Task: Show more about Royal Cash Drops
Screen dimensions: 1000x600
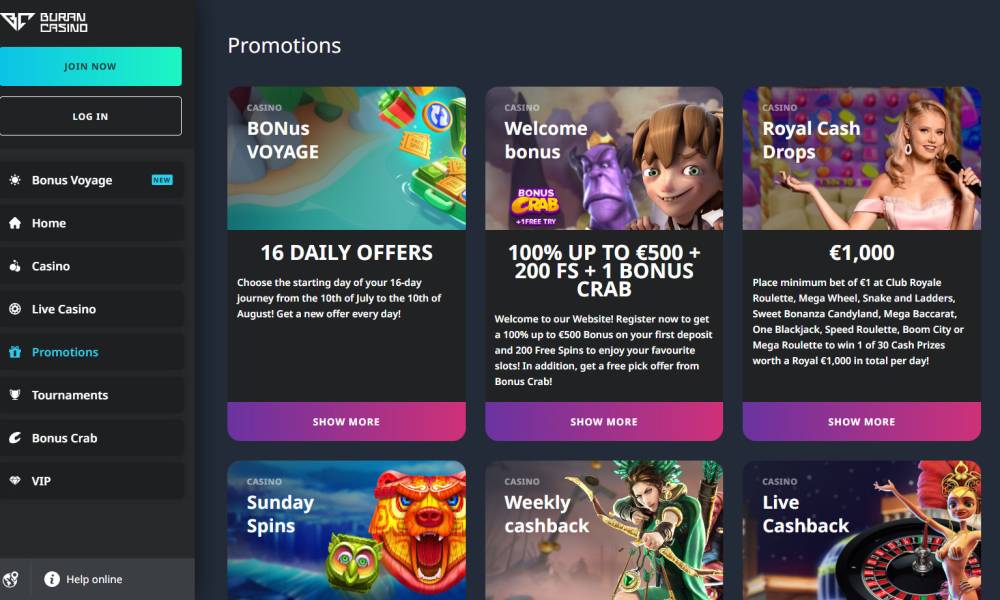Action: (862, 421)
